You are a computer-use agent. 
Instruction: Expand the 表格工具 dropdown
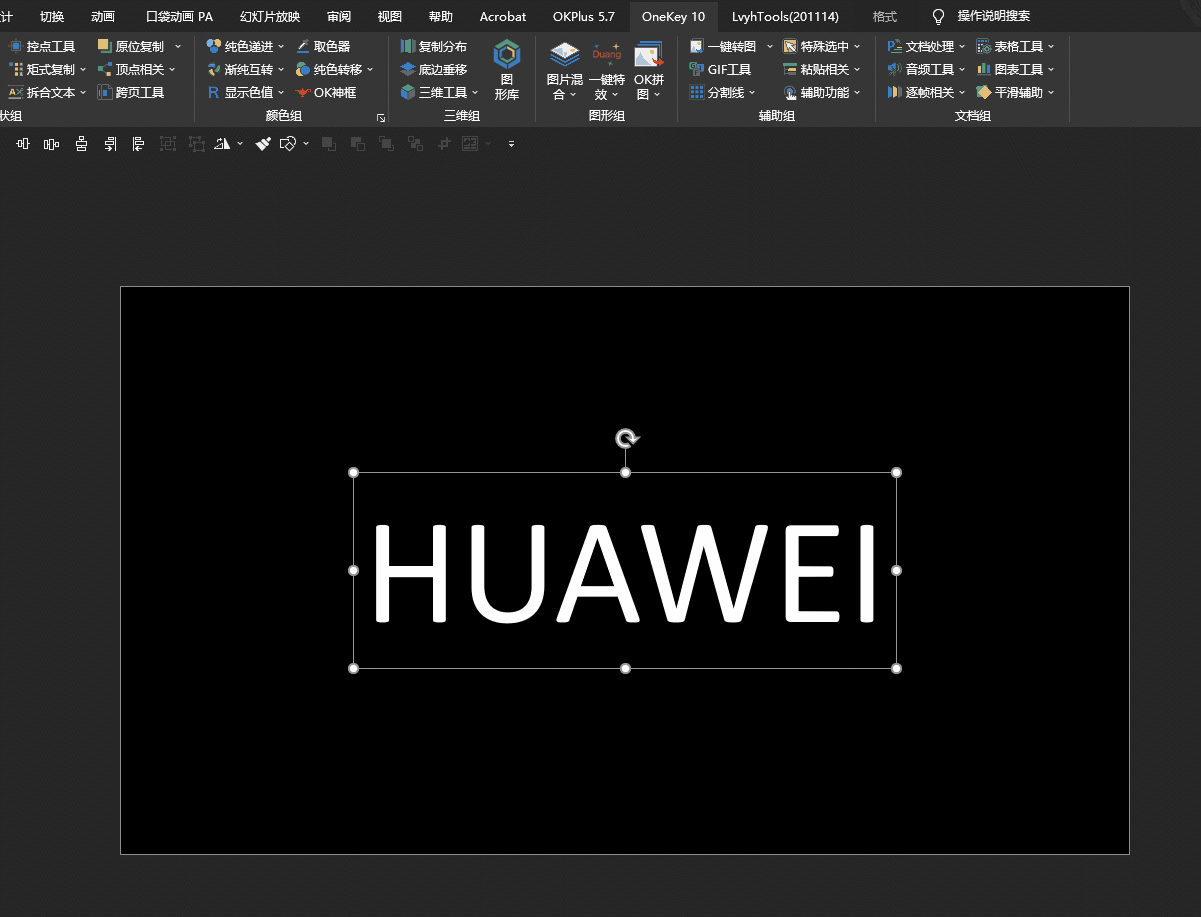pos(1051,46)
